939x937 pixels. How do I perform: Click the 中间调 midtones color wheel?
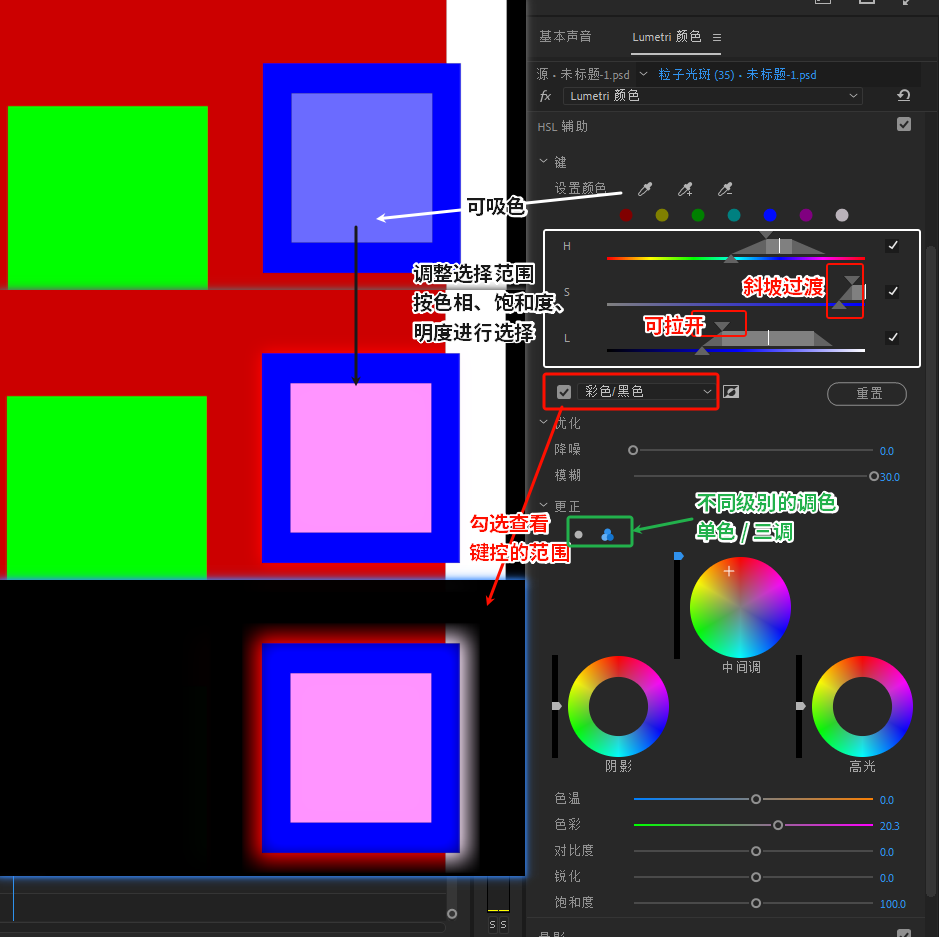coord(740,607)
